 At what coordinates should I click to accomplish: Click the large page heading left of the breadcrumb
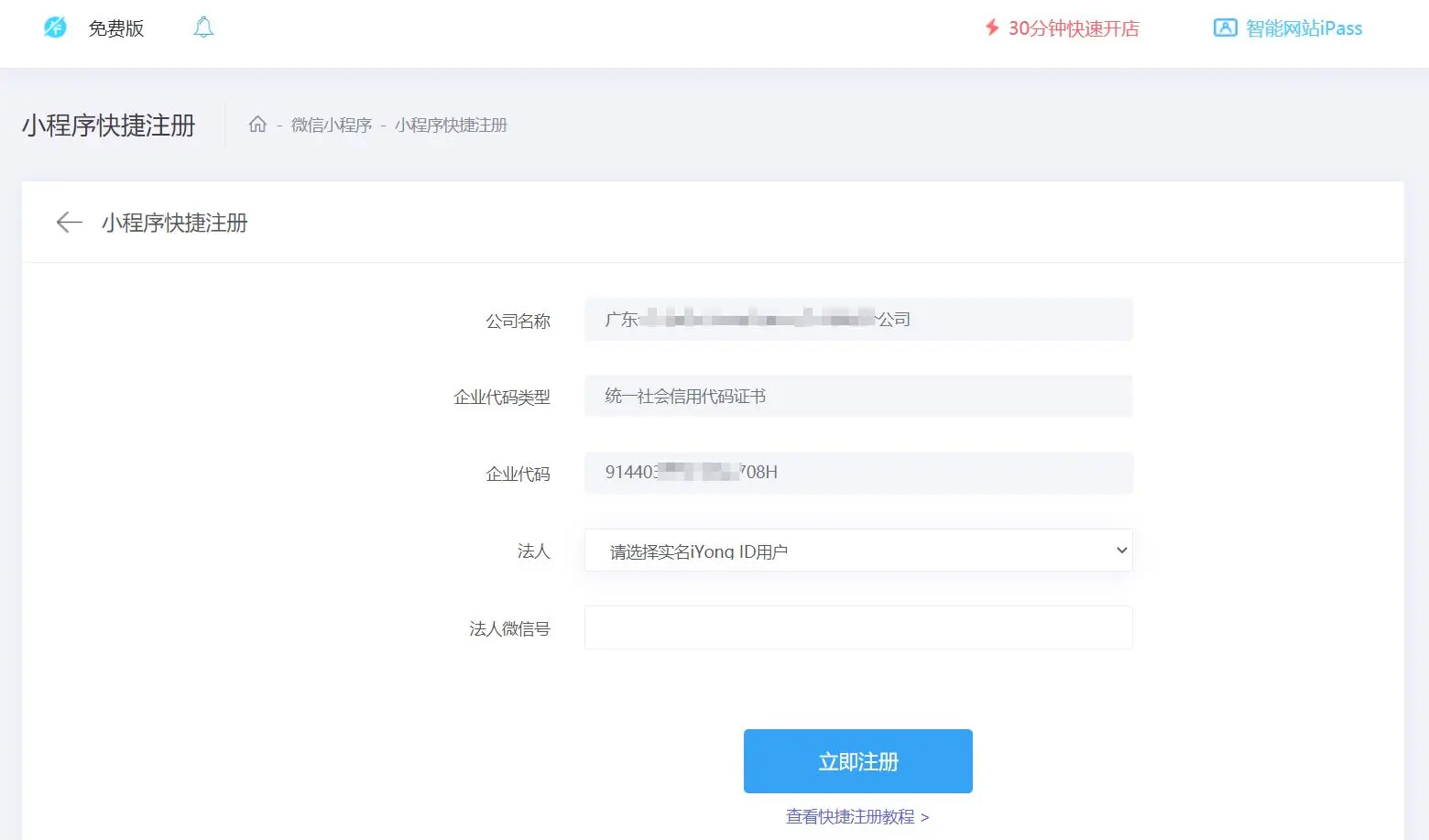109,125
